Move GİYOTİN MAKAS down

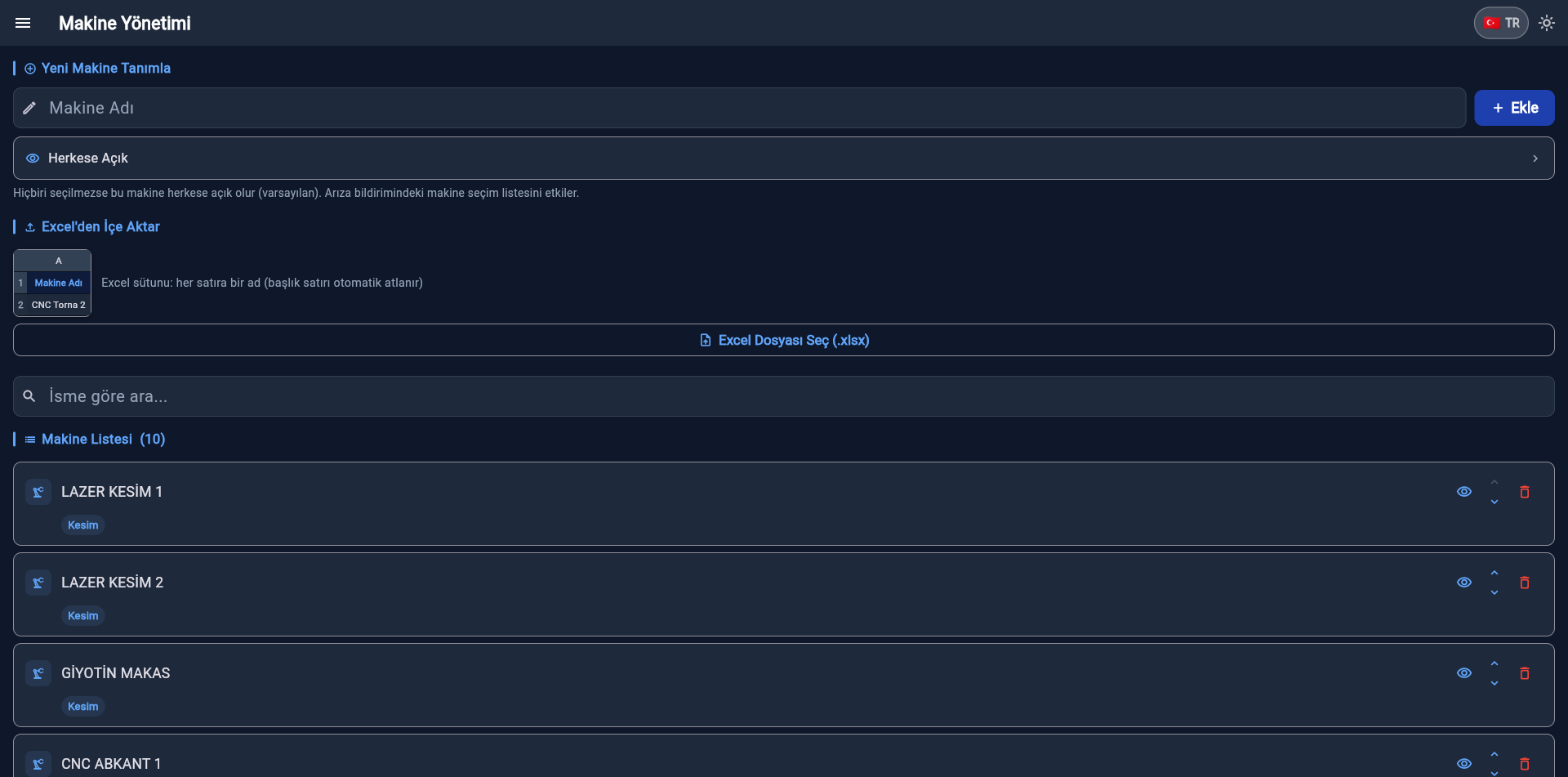coord(1494,683)
